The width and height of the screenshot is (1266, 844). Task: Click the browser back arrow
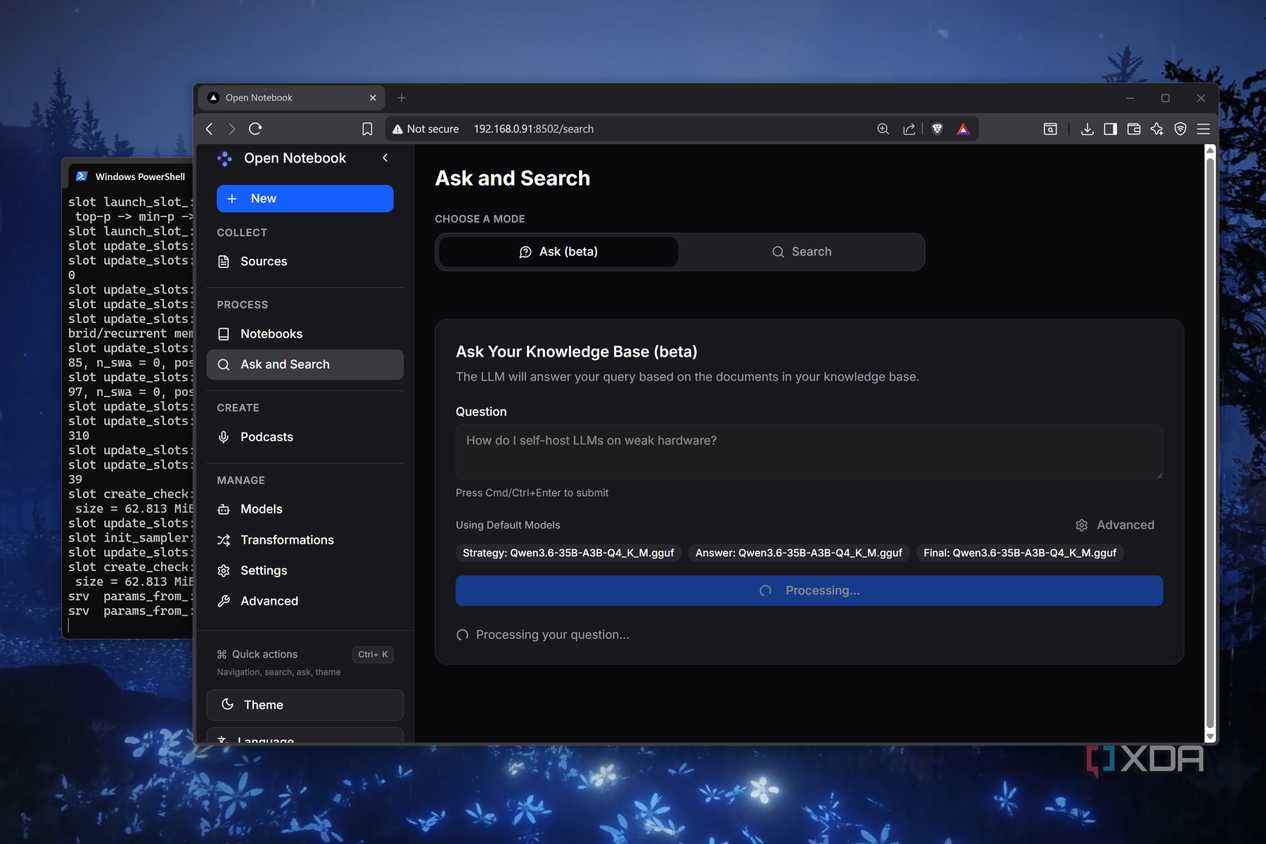[210, 129]
